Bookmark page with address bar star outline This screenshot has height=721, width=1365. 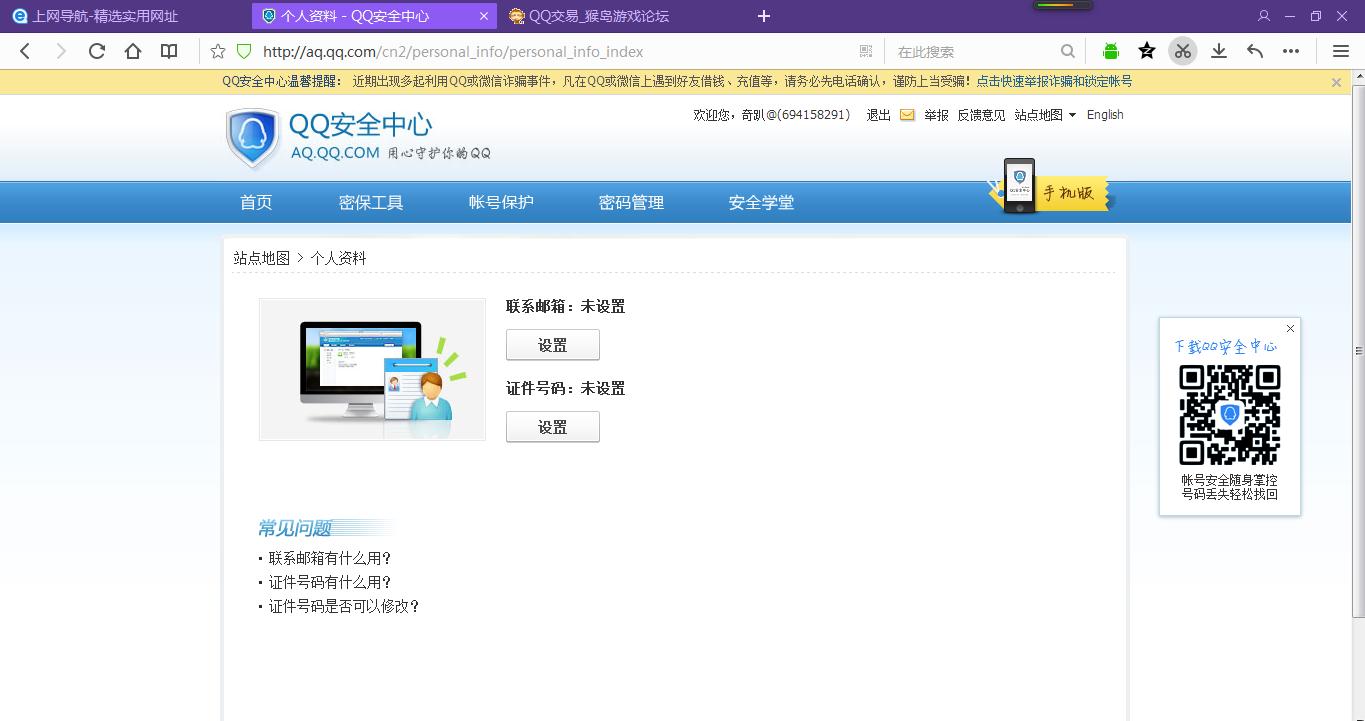click(218, 51)
